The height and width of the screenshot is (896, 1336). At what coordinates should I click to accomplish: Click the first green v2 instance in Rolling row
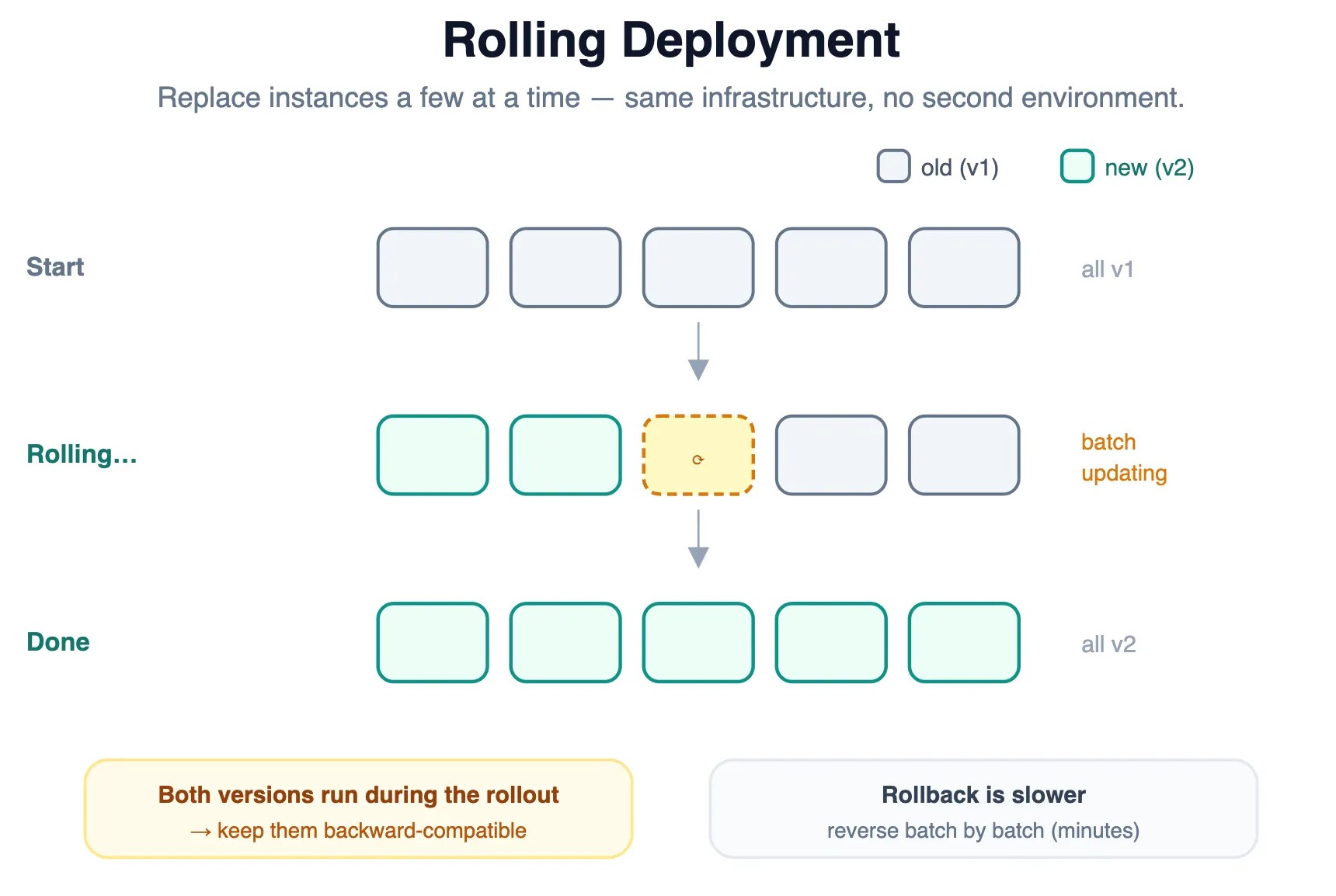click(x=433, y=455)
